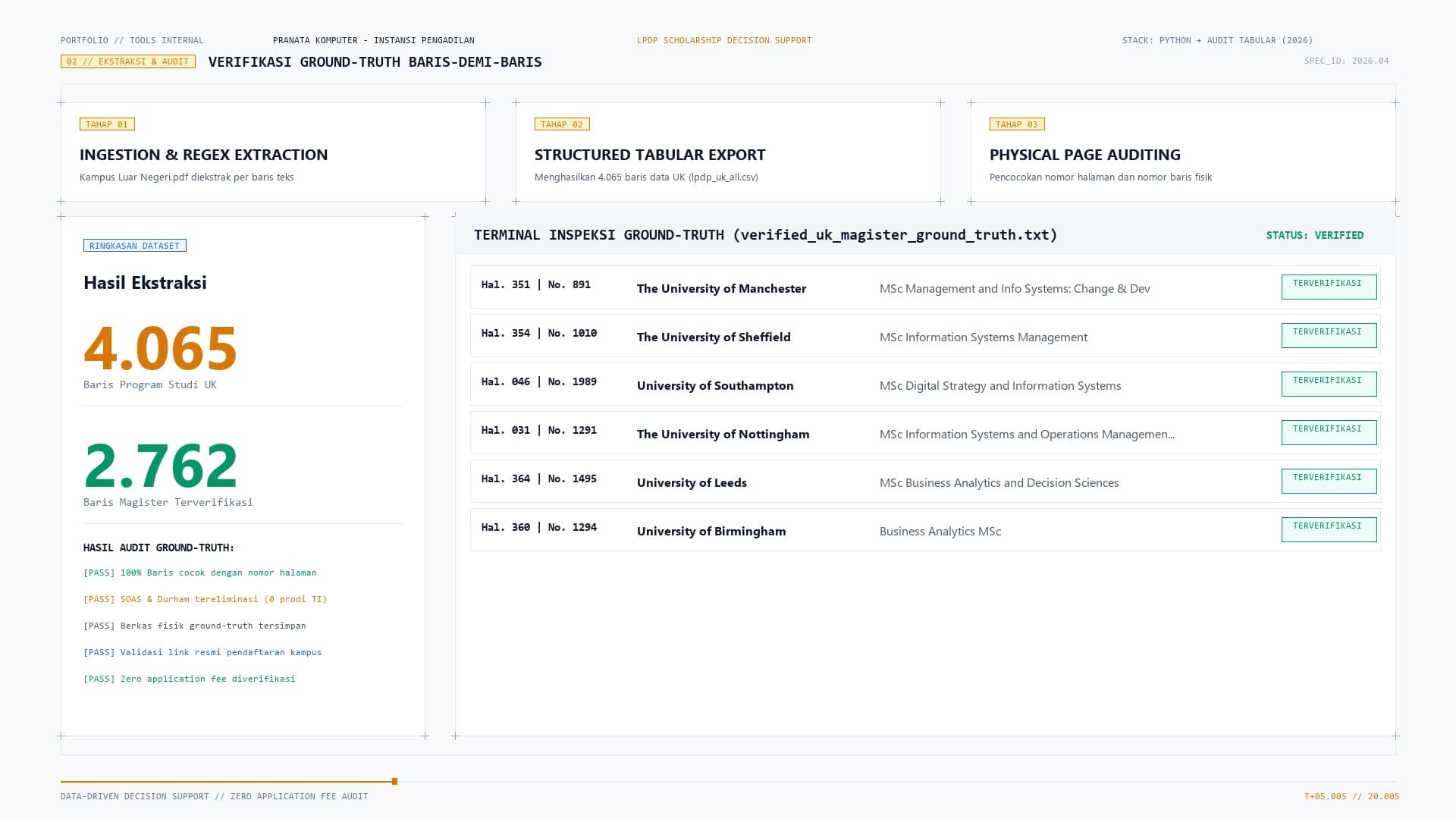Click 'STATUS: VERIFIED' in the terminal header
The image size is (1456, 819).
click(1315, 235)
